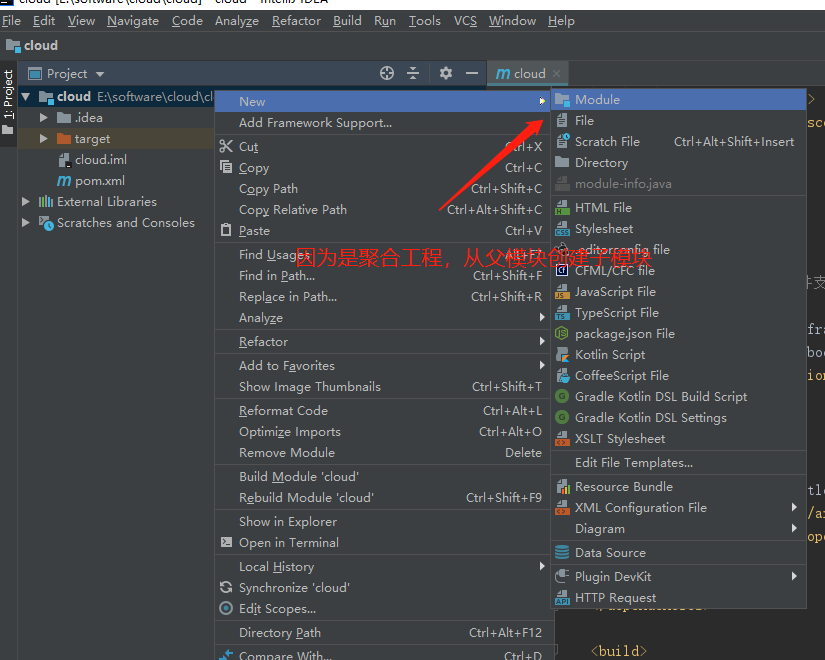Toggle the 1: Project tool window sidebar button
Image resolution: width=825 pixels, height=660 pixels.
[x=8, y=102]
